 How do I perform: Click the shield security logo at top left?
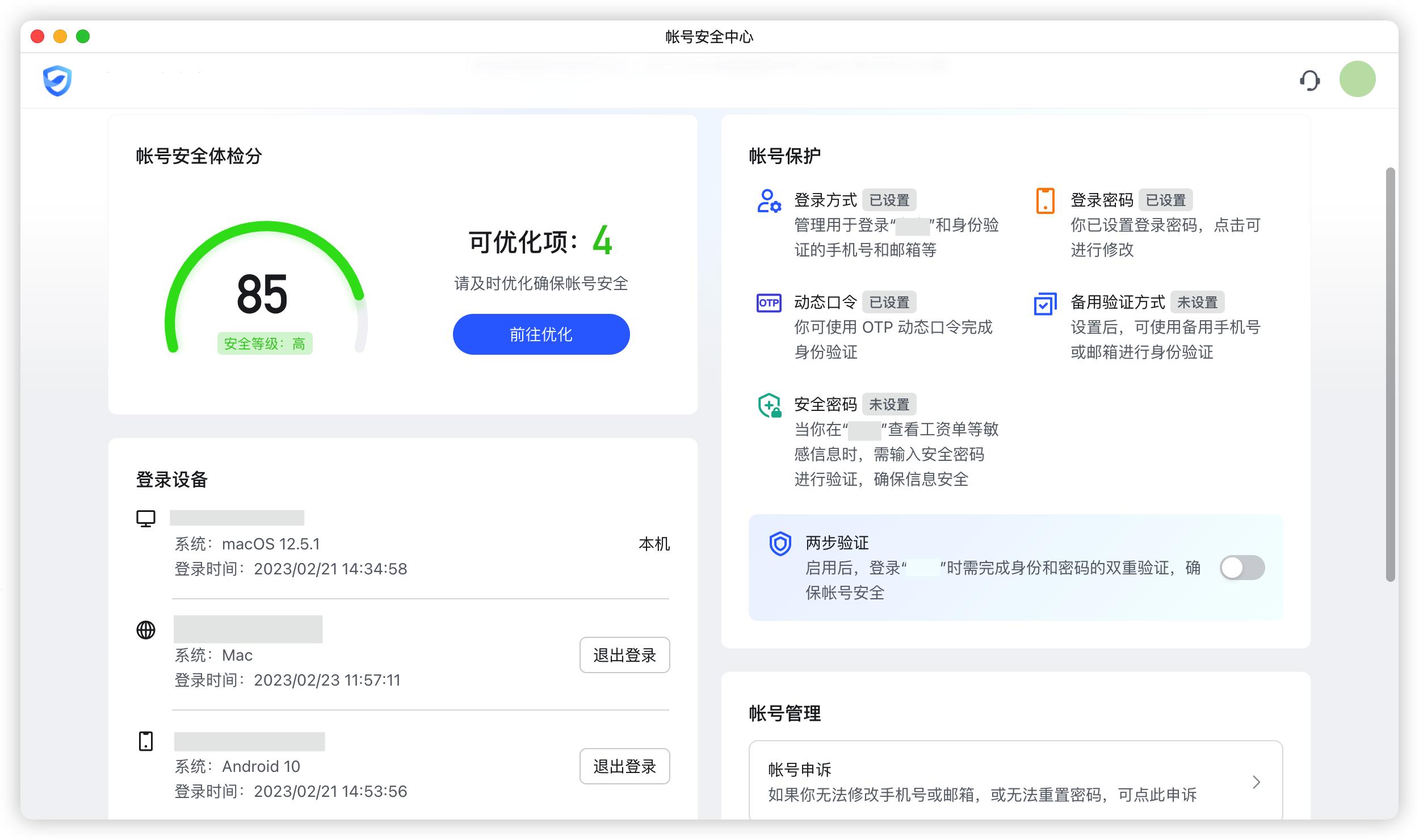coord(57,81)
